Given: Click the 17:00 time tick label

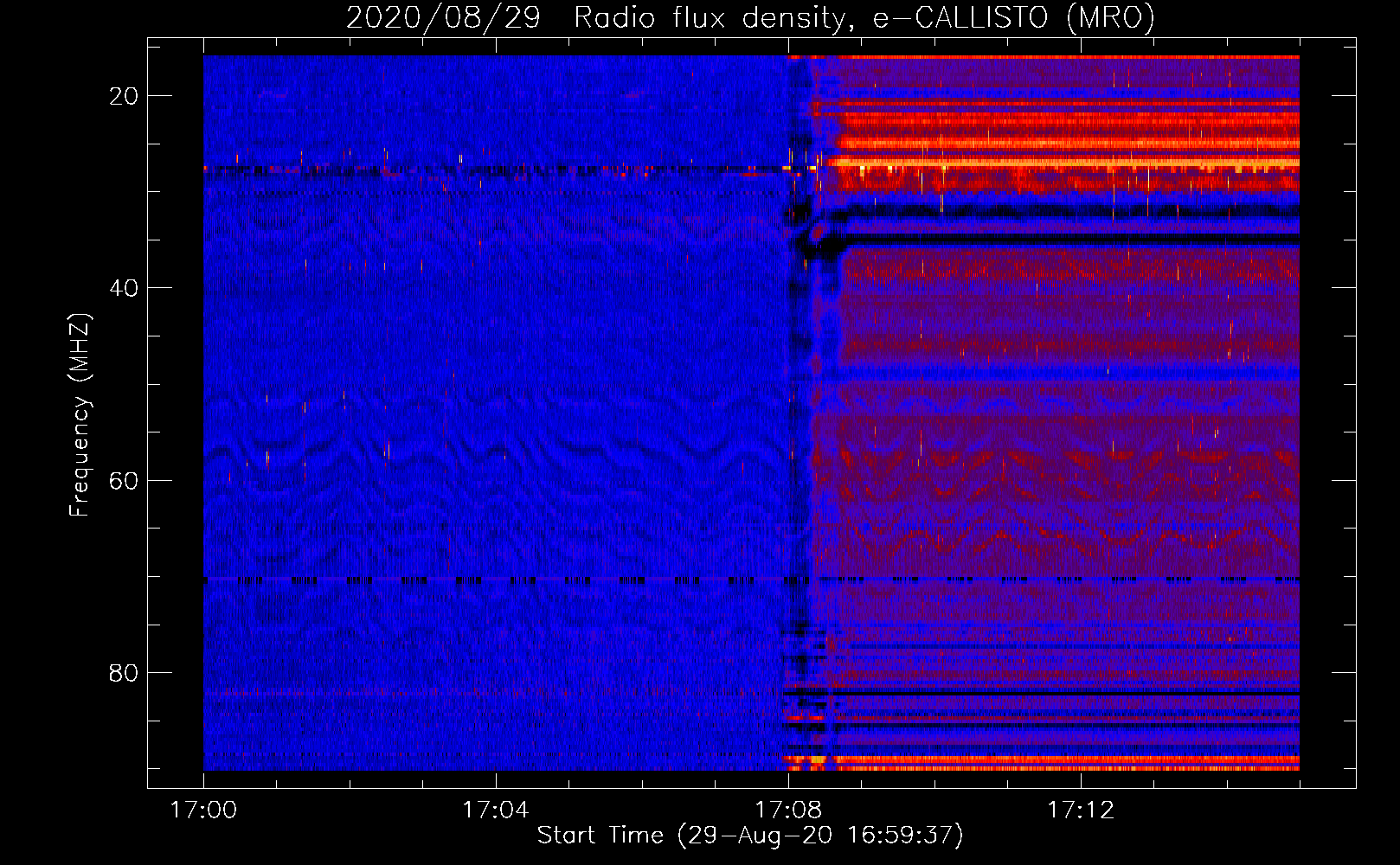Looking at the screenshot, I should 203,811.
